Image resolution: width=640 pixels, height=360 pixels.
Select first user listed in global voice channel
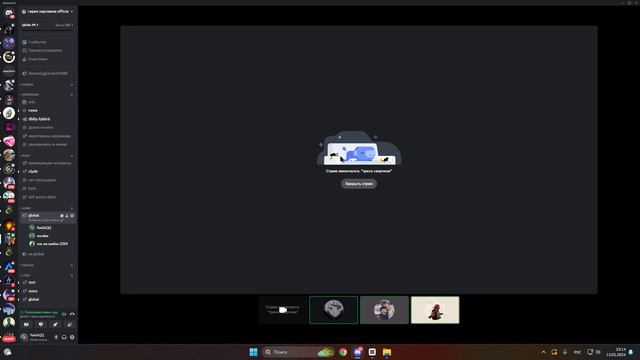[x=51, y=228]
